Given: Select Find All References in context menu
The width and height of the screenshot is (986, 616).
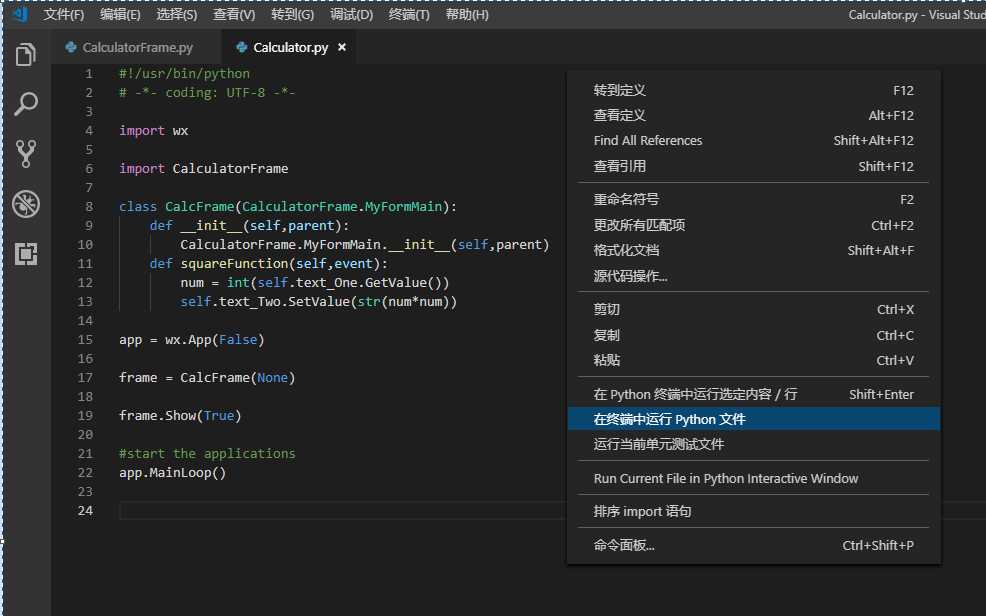Looking at the screenshot, I should coord(753,141).
